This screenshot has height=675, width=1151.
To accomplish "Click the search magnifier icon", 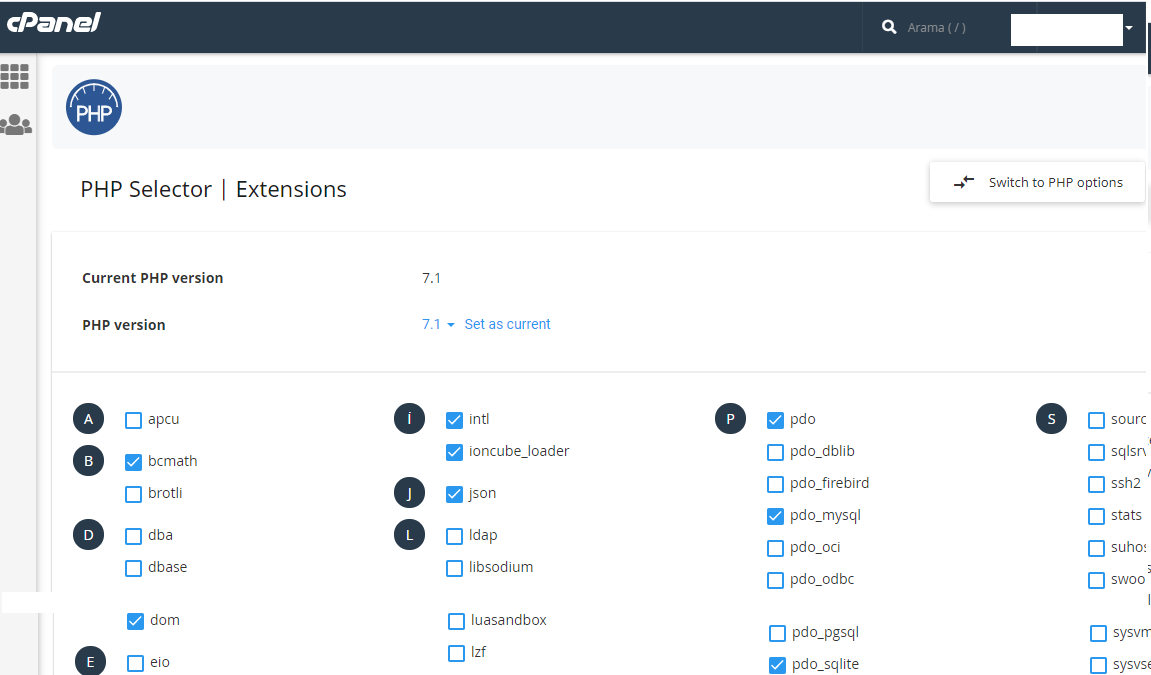I will 889,27.
